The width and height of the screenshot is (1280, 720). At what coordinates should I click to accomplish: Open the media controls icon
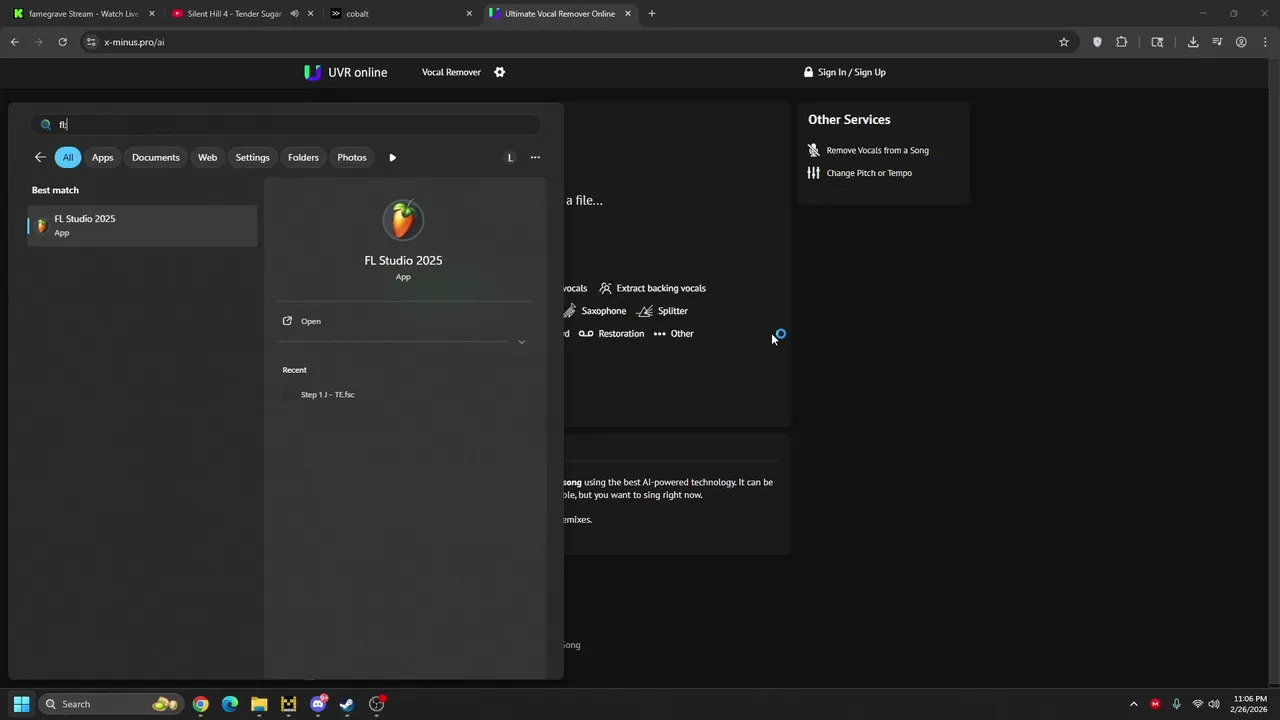pyautogui.click(x=1217, y=42)
